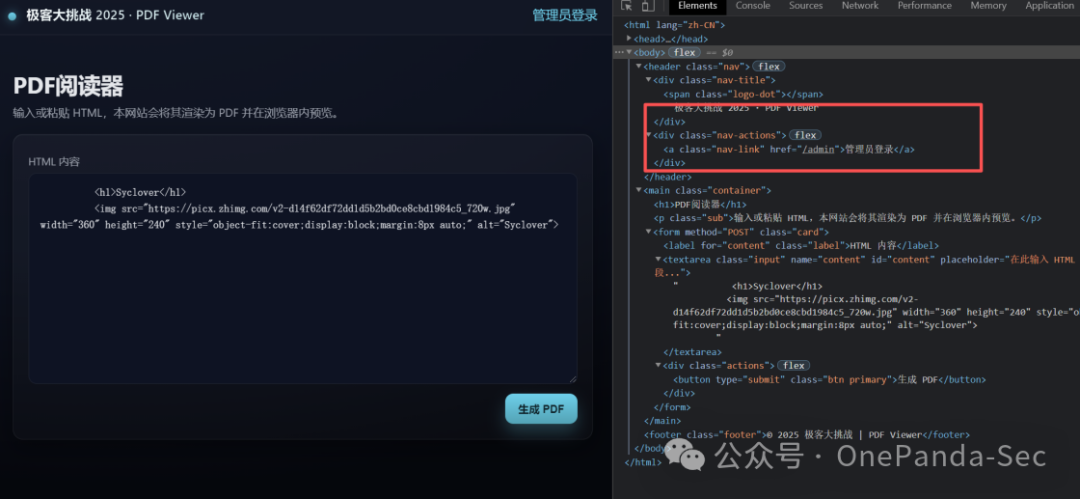
Task: Click inside the HTML 内容 textarea
Action: pos(302,278)
